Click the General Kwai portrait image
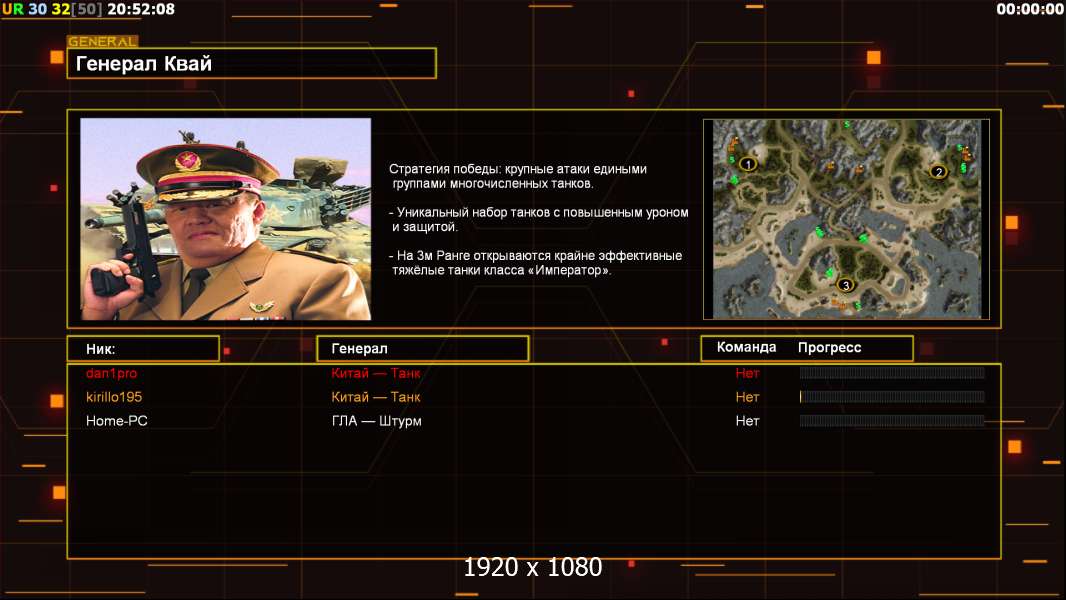 click(226, 219)
